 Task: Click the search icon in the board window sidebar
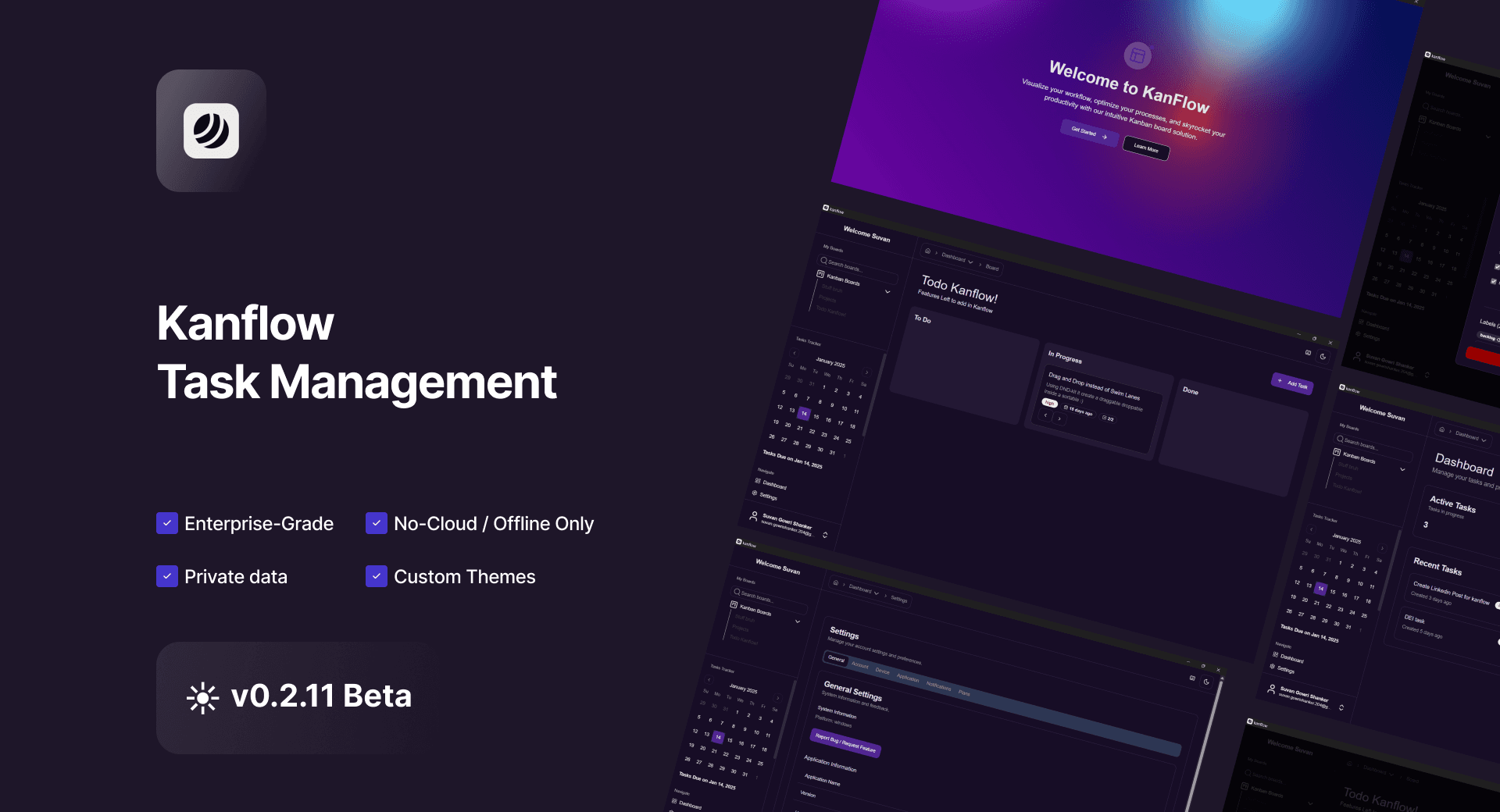pyautogui.click(x=823, y=260)
